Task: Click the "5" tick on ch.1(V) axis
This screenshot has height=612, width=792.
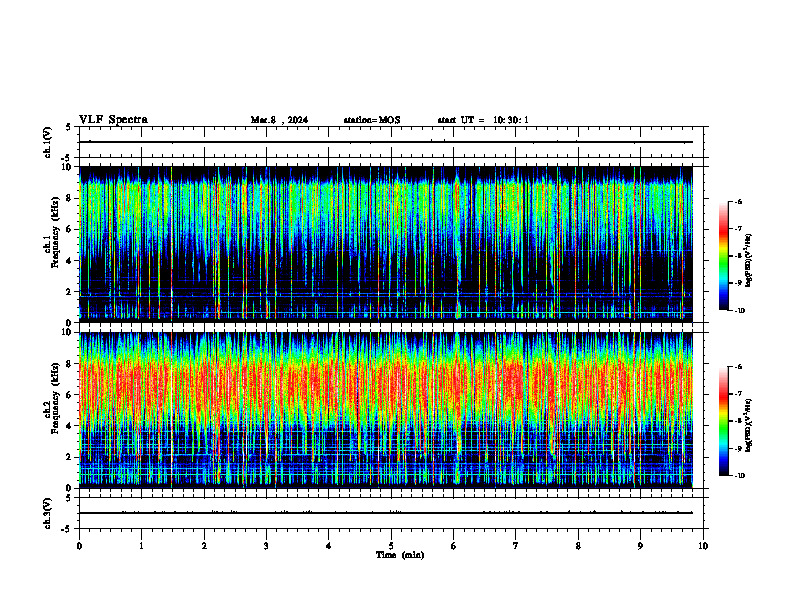Action: pos(68,127)
